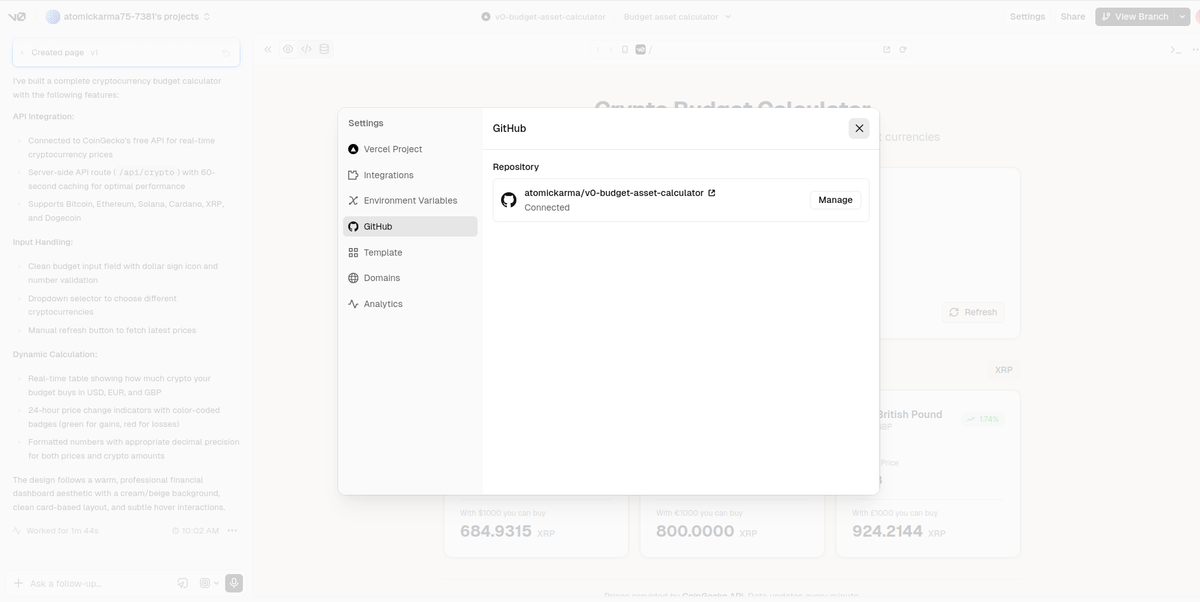Screen dimensions: 1200x602
Task: Open preview in new tab icon
Action: pos(887,49)
